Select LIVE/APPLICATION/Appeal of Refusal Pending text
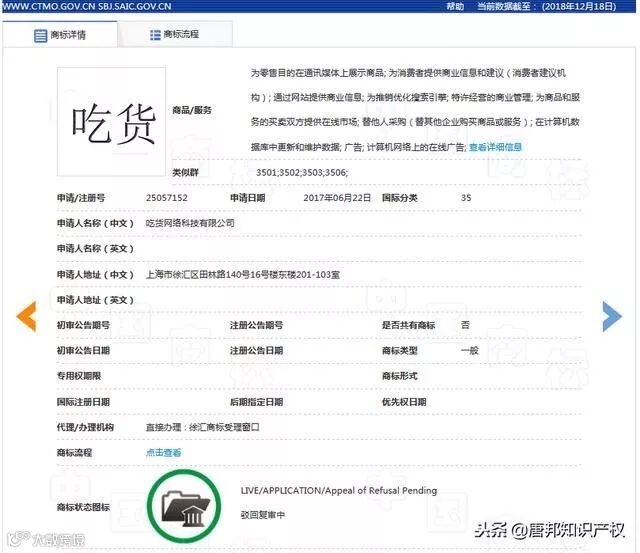This screenshot has height=553, width=640. point(339,491)
